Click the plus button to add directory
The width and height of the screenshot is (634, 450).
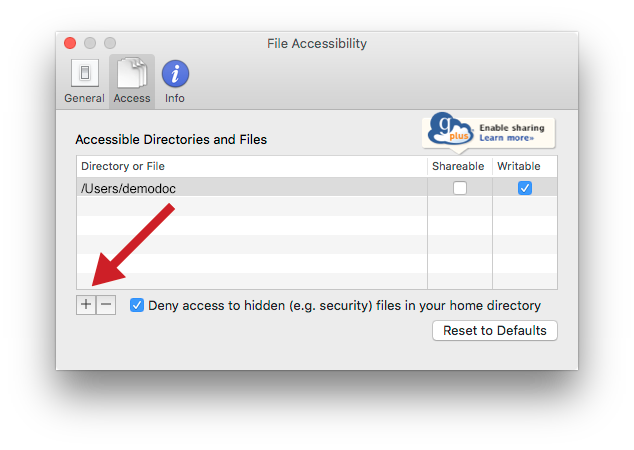(x=86, y=304)
